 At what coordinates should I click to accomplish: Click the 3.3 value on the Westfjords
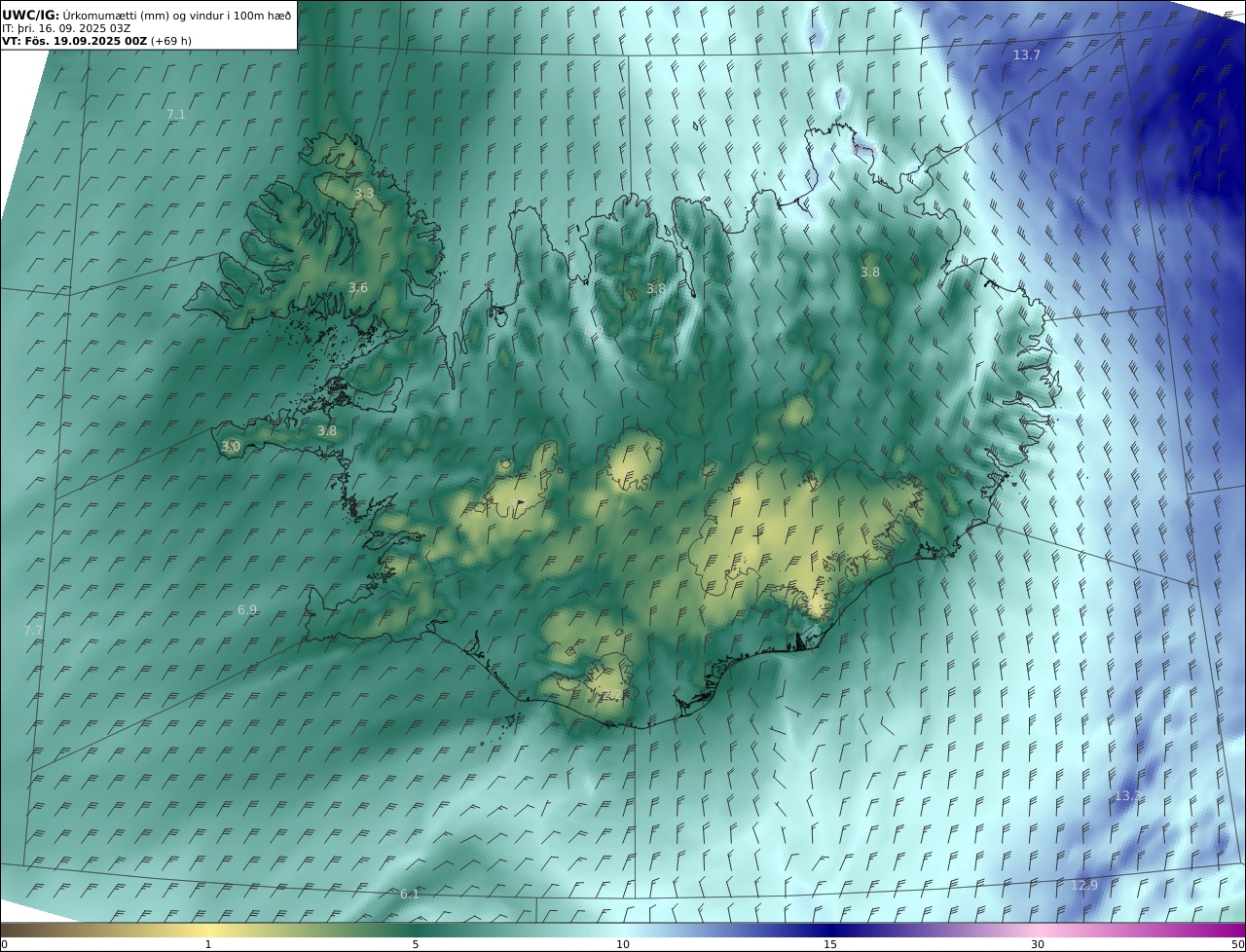point(363,194)
